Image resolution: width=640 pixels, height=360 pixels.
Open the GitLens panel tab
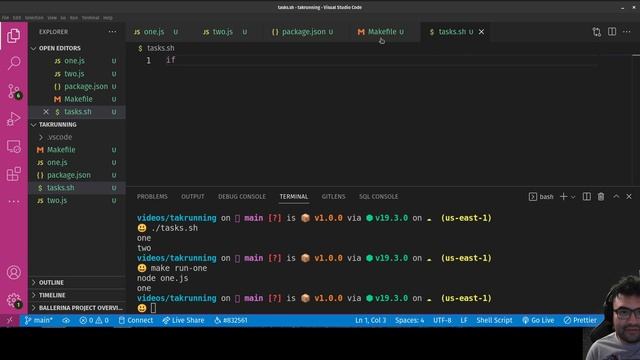pyautogui.click(x=333, y=197)
